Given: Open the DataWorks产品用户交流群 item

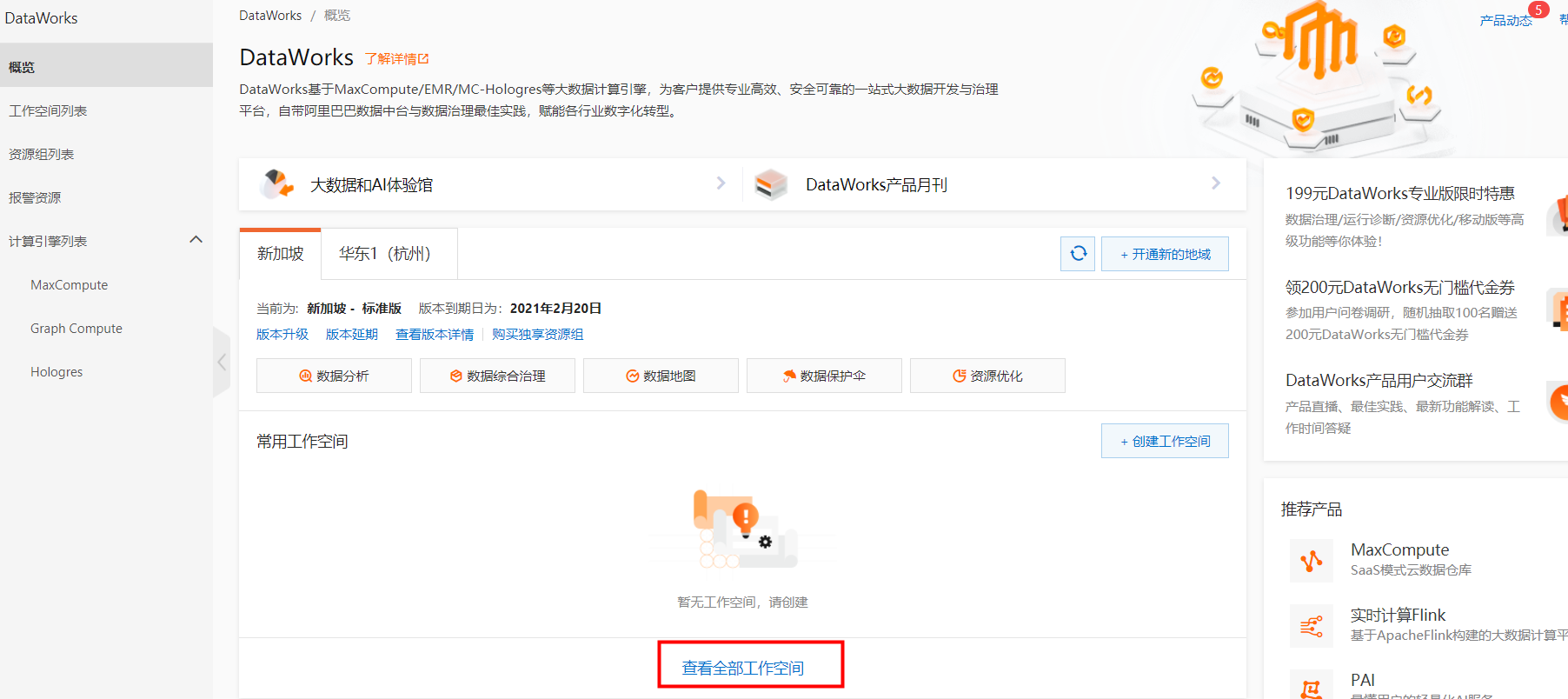Looking at the screenshot, I should pyautogui.click(x=1379, y=380).
